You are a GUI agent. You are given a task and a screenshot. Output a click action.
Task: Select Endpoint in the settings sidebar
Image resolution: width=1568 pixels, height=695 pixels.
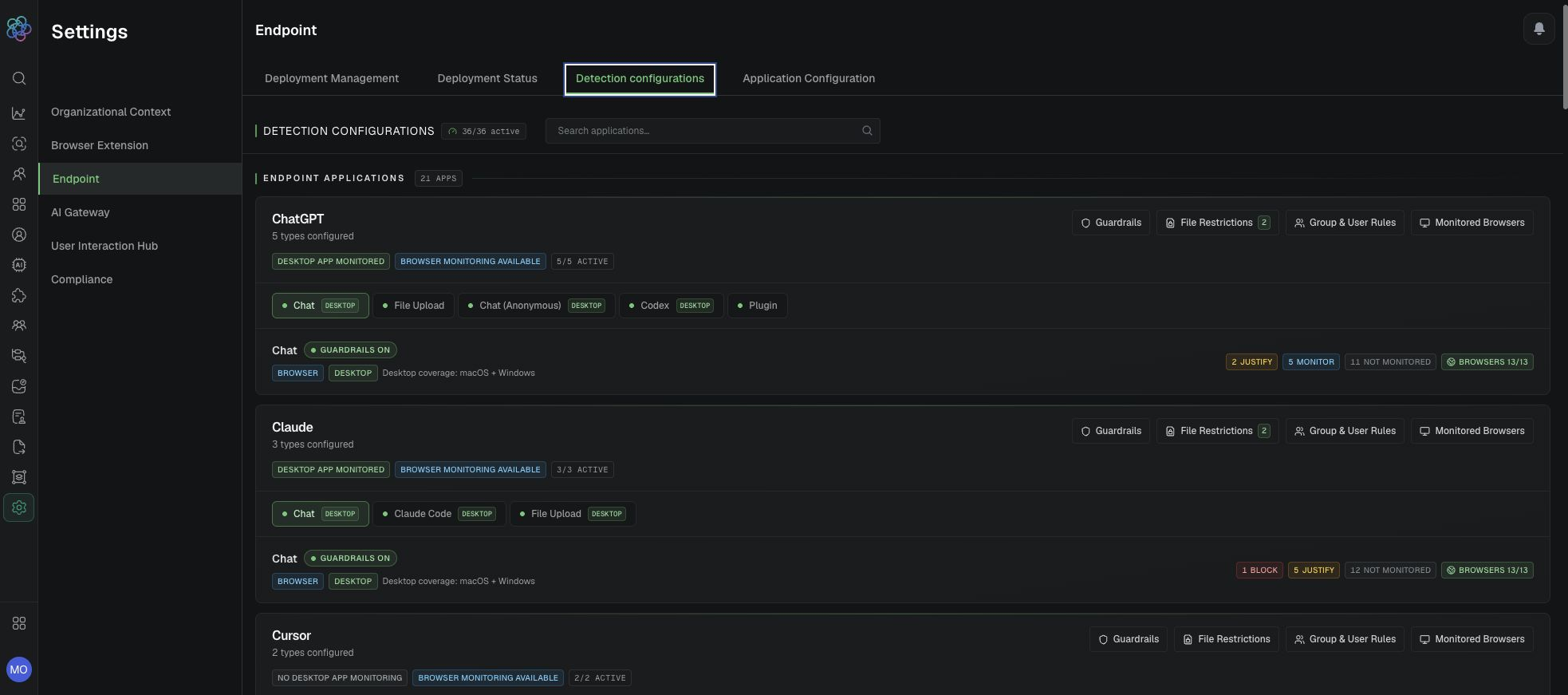tap(140, 179)
